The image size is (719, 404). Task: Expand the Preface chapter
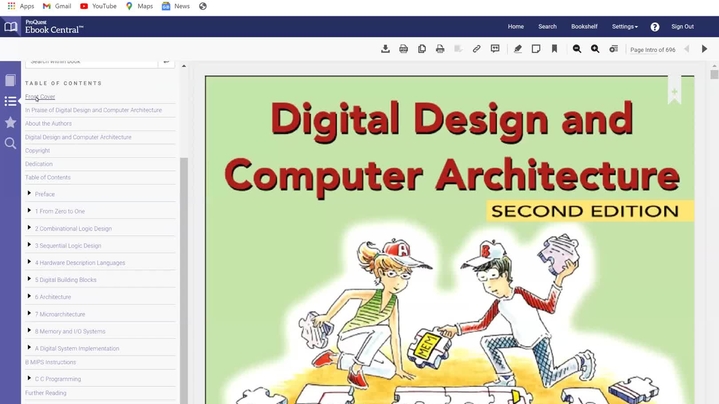coord(29,194)
